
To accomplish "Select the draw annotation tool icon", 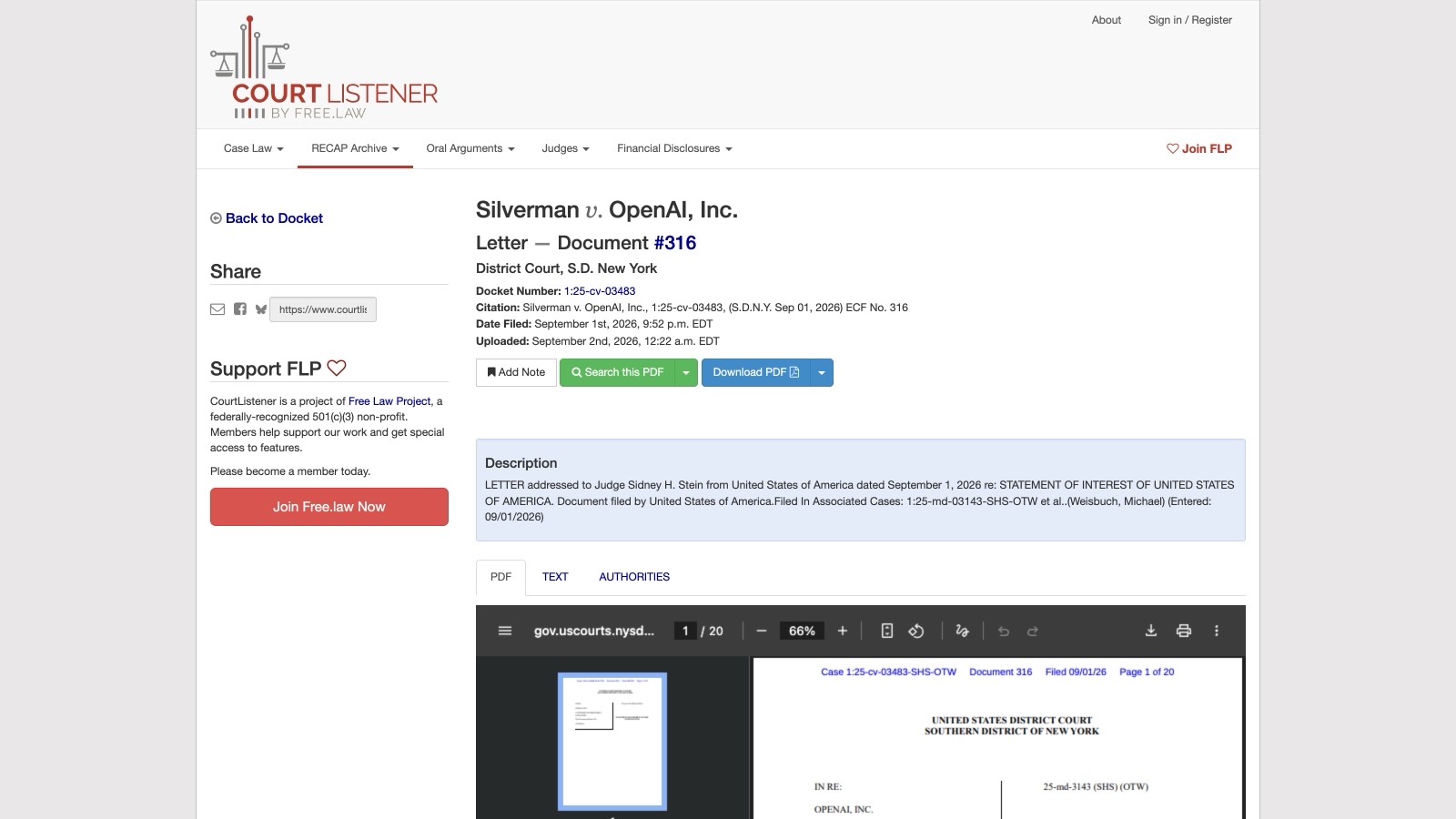I will (962, 631).
